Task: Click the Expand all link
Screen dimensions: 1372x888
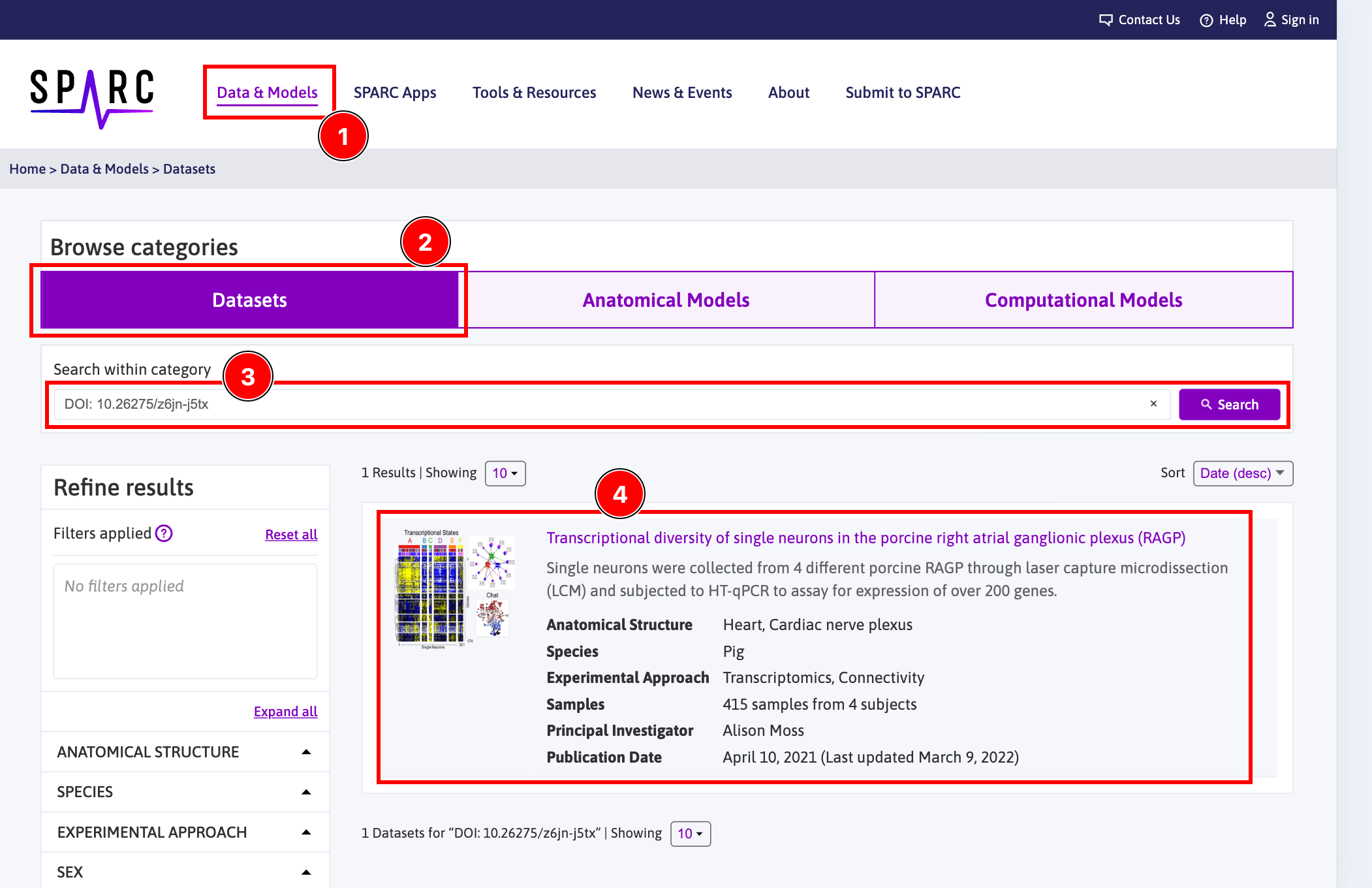Action: 285,712
